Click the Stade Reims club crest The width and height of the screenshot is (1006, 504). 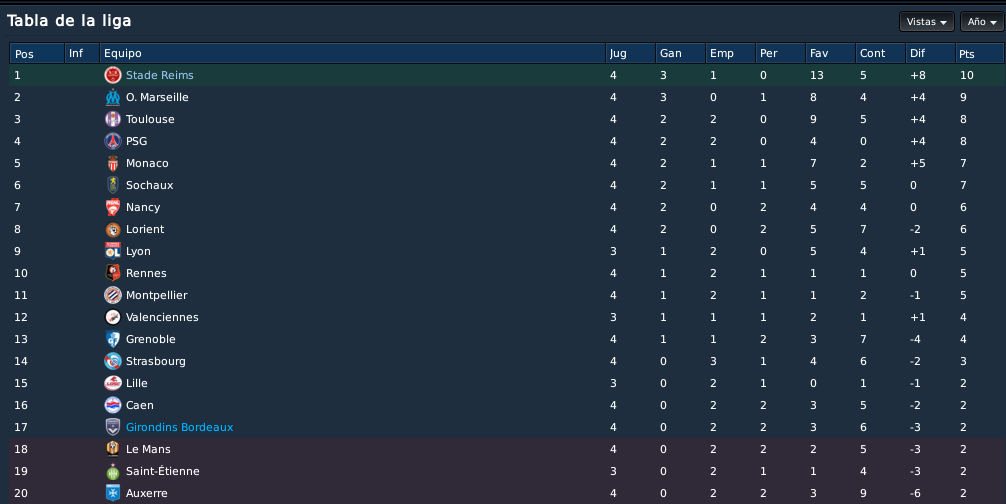[x=113, y=75]
